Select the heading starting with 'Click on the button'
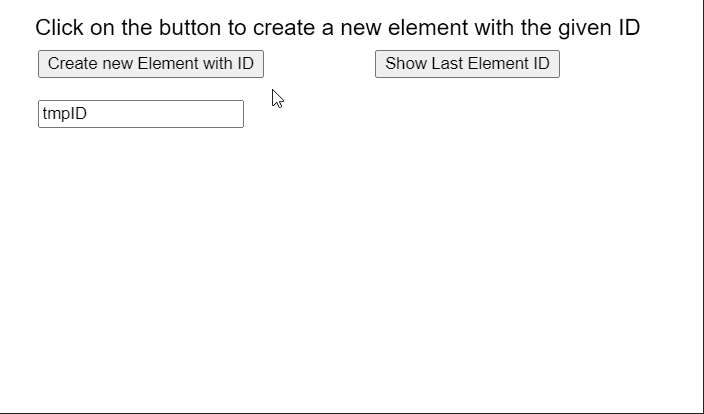Screen dimensions: 704x414 pos(337,27)
